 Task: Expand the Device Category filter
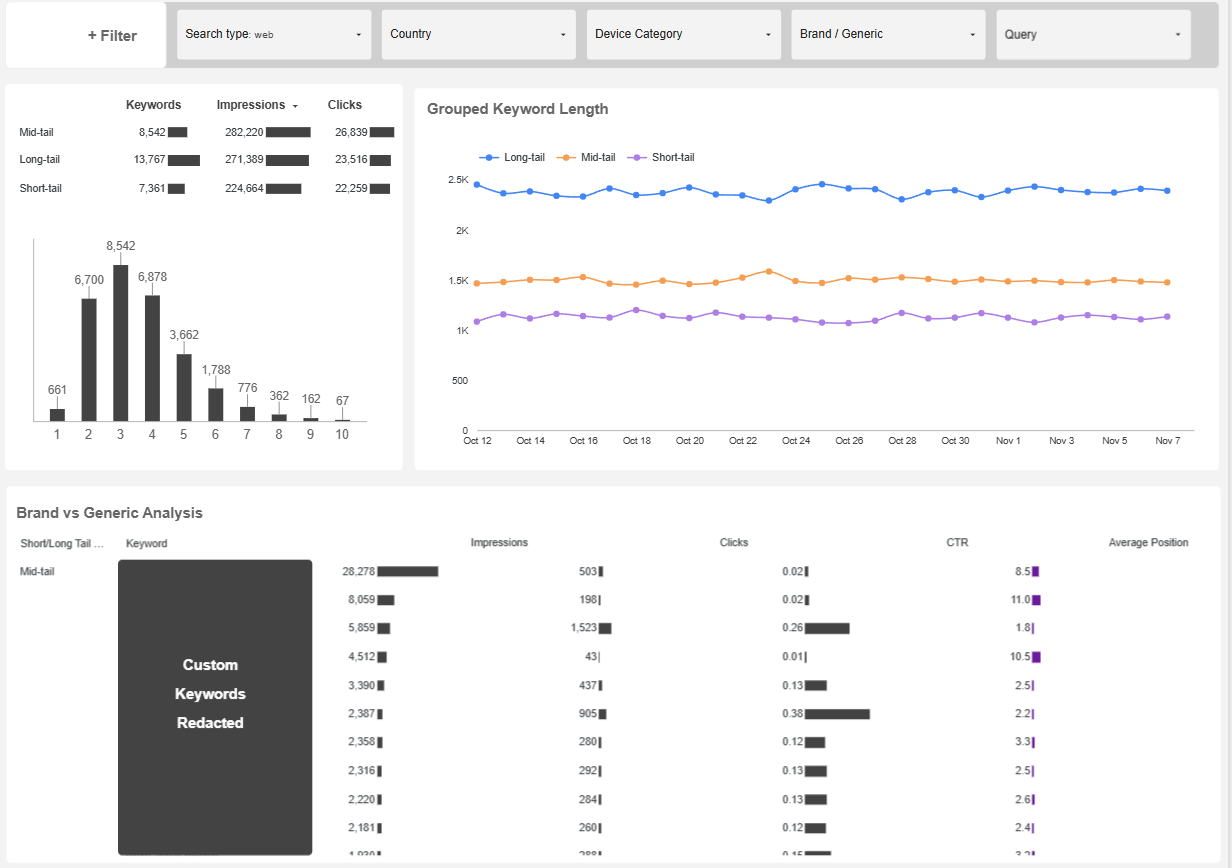683,34
